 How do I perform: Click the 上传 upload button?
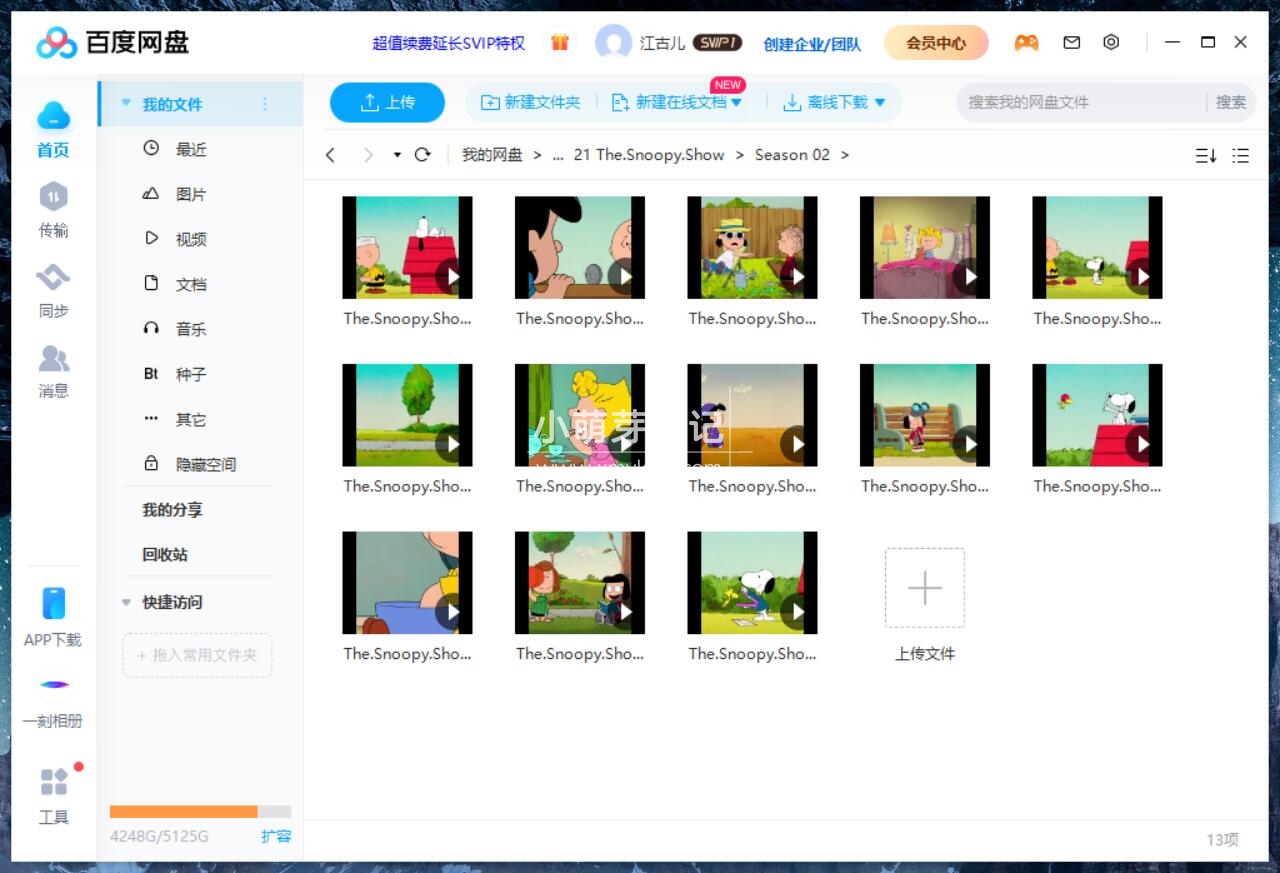(x=387, y=102)
